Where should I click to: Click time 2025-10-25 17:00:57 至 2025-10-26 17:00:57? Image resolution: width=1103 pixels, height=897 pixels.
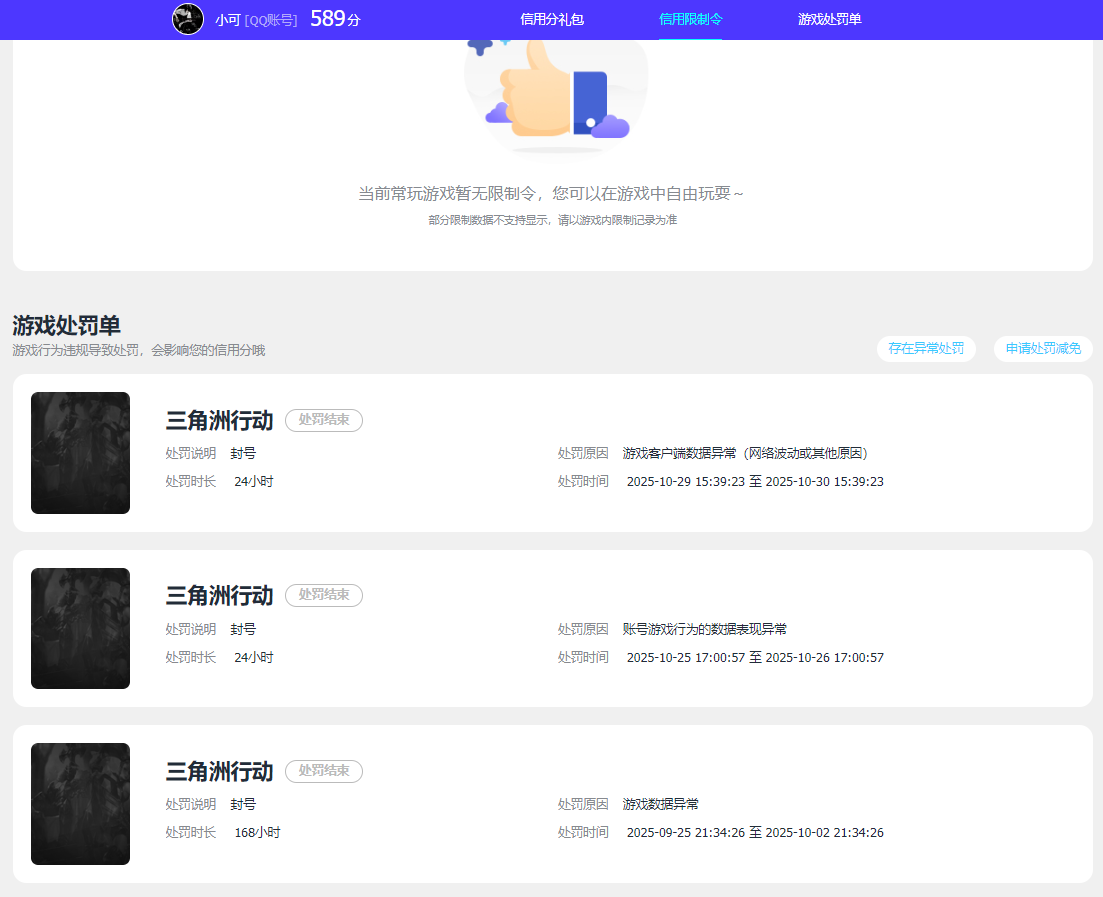point(755,658)
